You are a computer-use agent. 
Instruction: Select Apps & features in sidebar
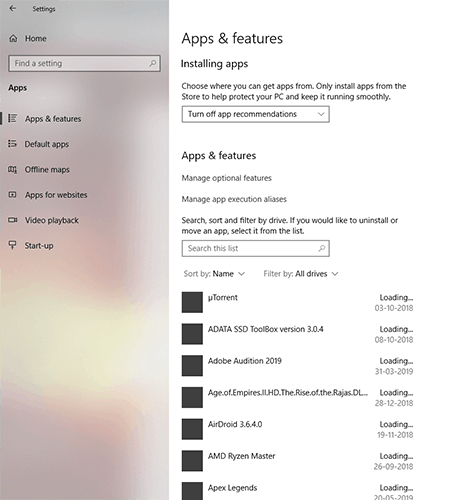[53, 119]
